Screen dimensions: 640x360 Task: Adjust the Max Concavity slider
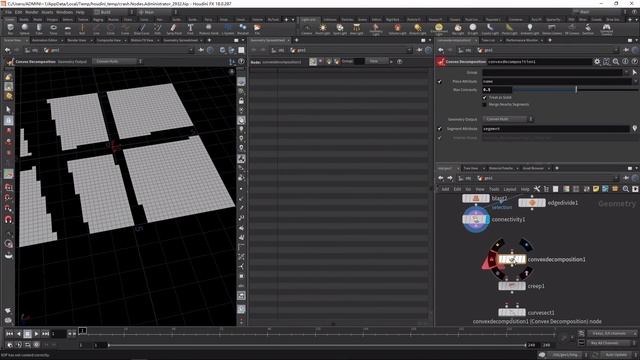[x=576, y=89]
